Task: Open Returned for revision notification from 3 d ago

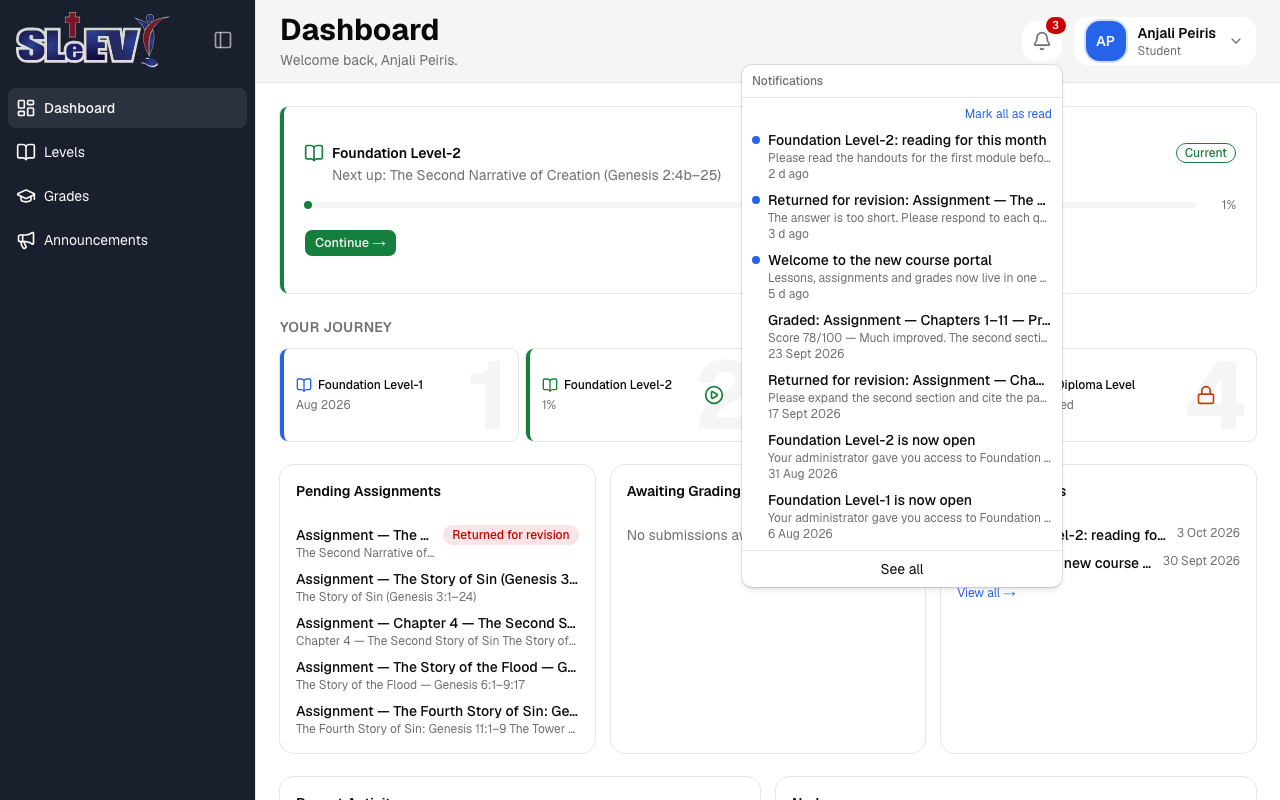Action: coord(902,217)
